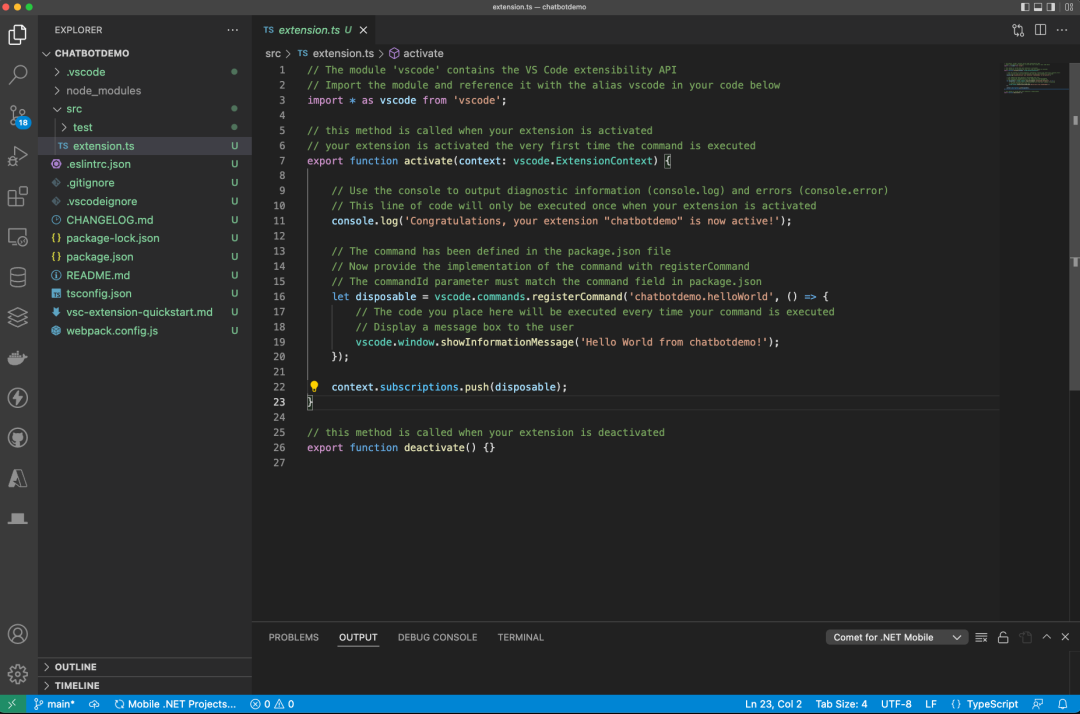Toggle primary side bar layout button
1080x714 pixels.
(1025, 7)
